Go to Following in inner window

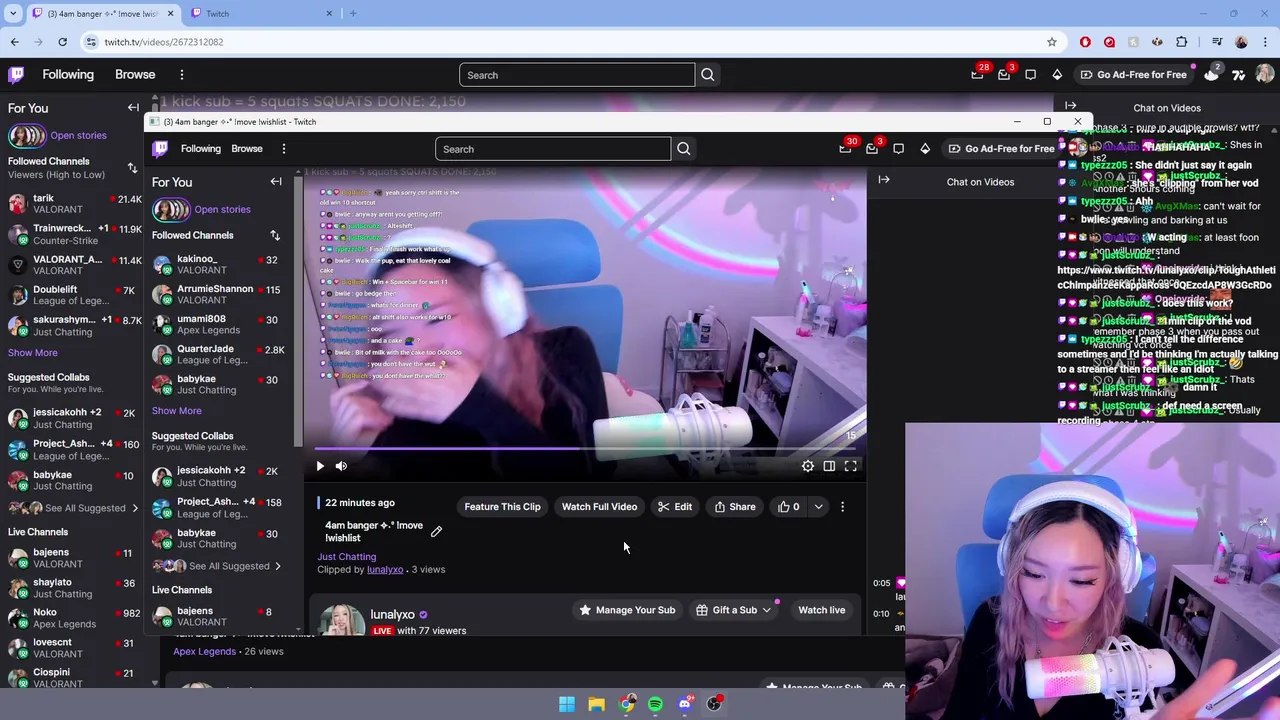point(201,149)
